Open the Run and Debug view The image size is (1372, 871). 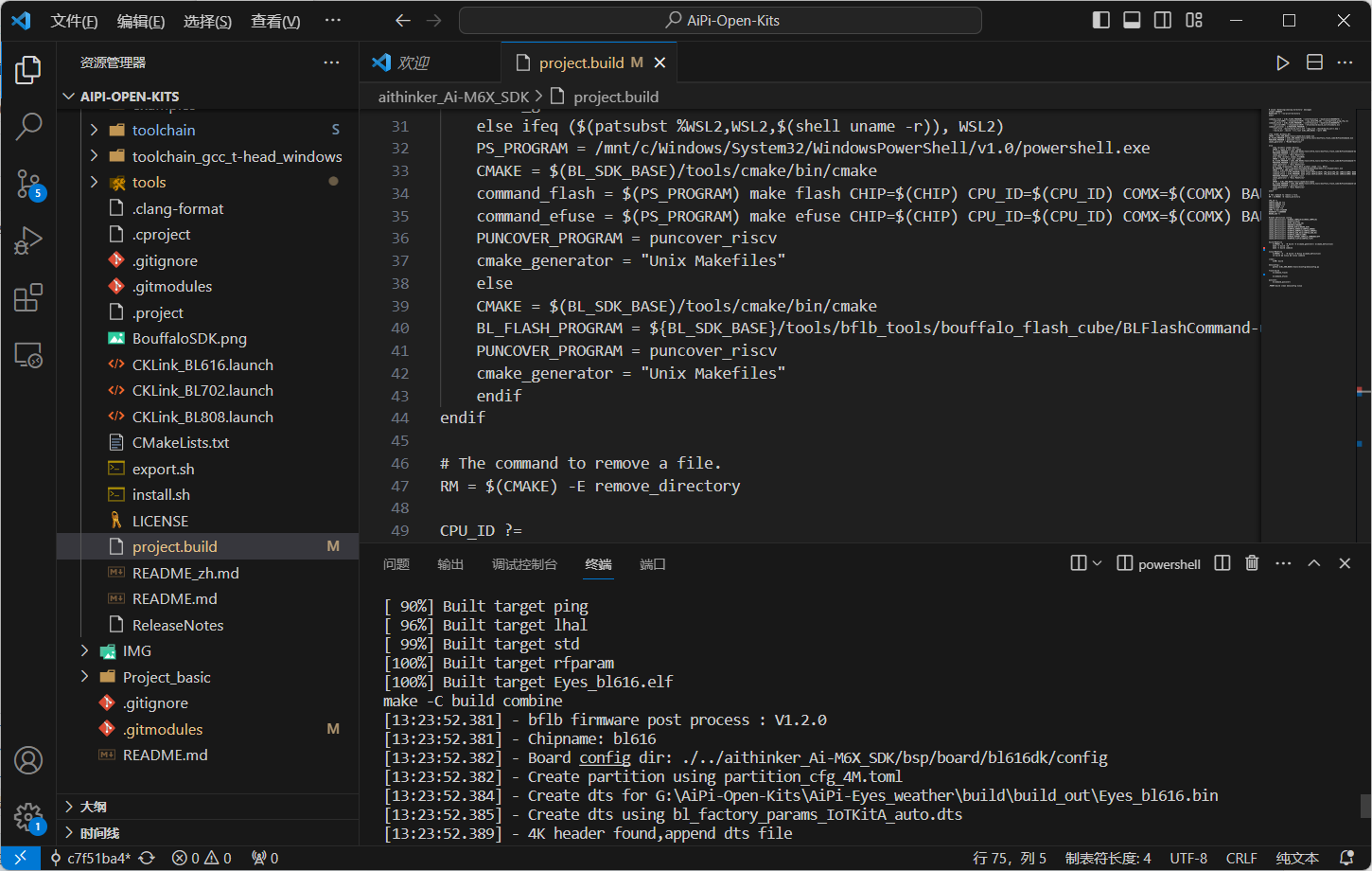click(28, 240)
